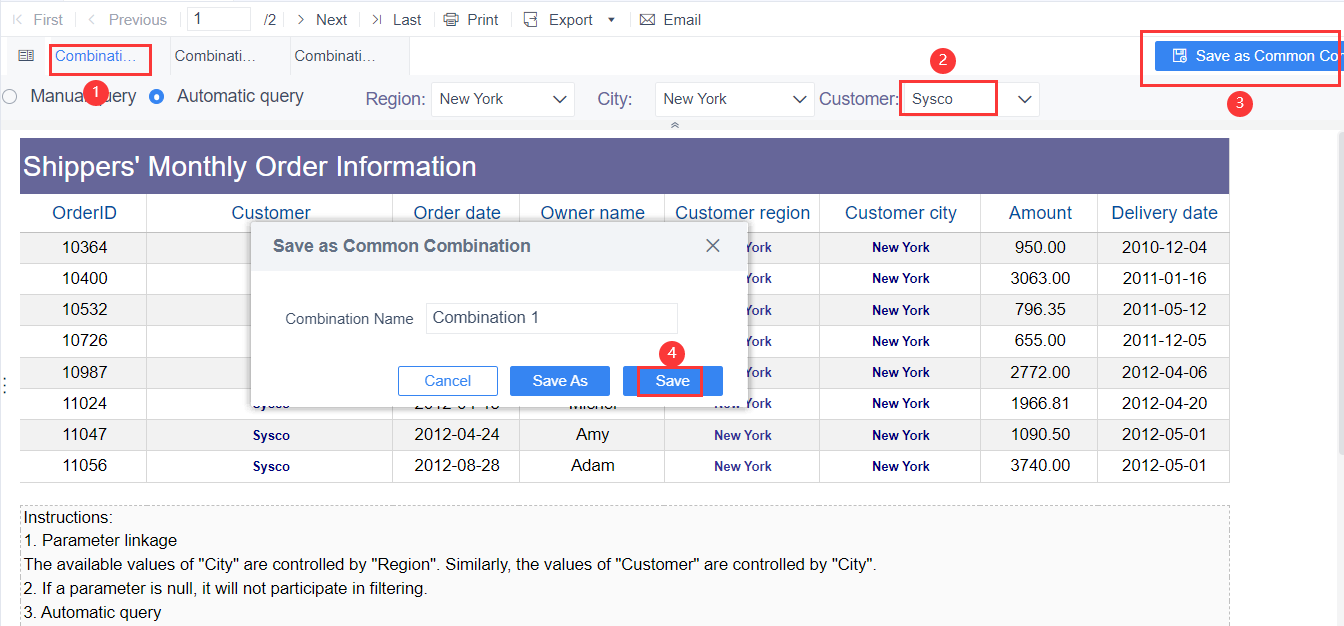
Task: Click the Save button in the dialog
Action: (671, 381)
